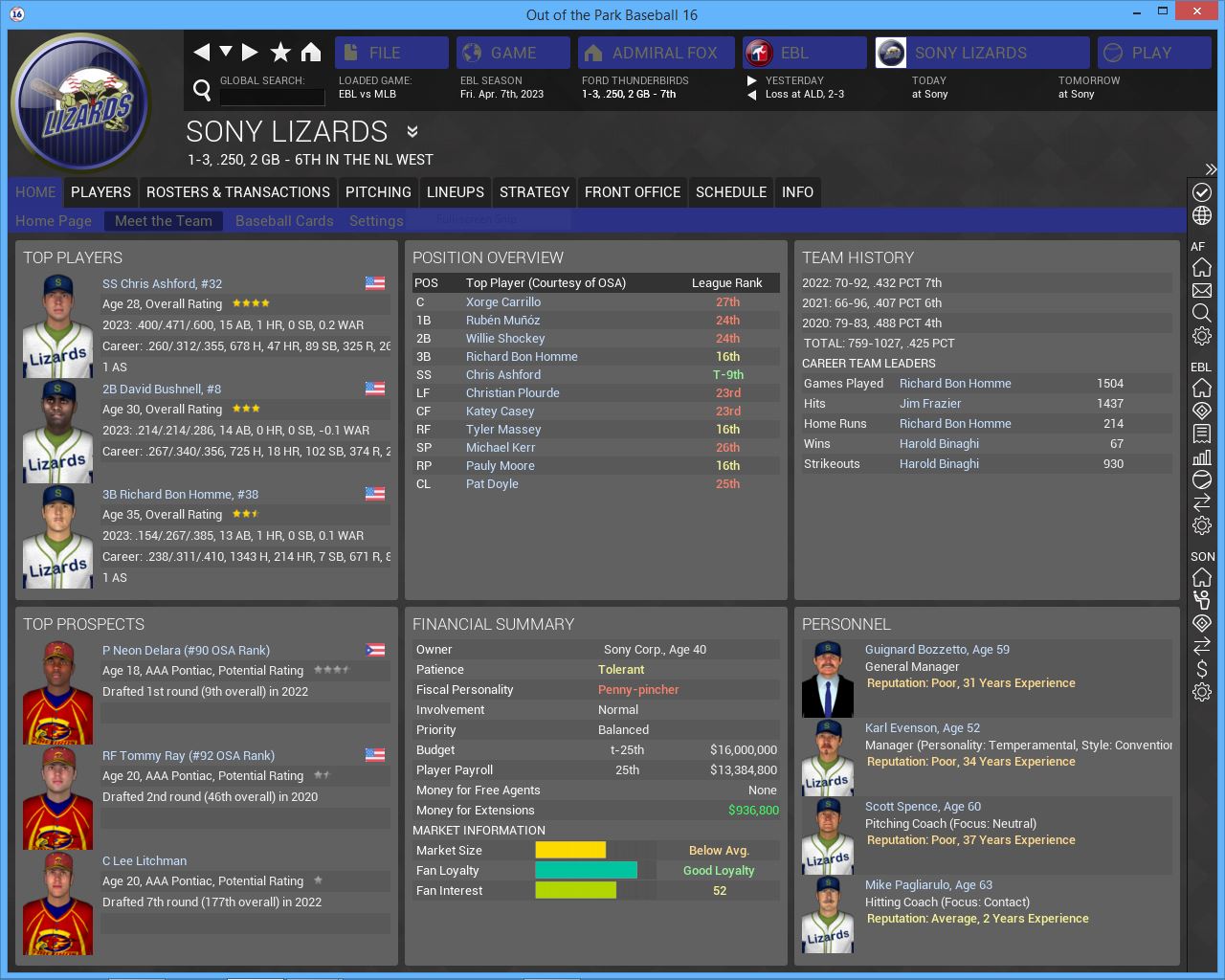Click the US flag beside Chris Ashford
1225x980 pixels.
pos(375,283)
